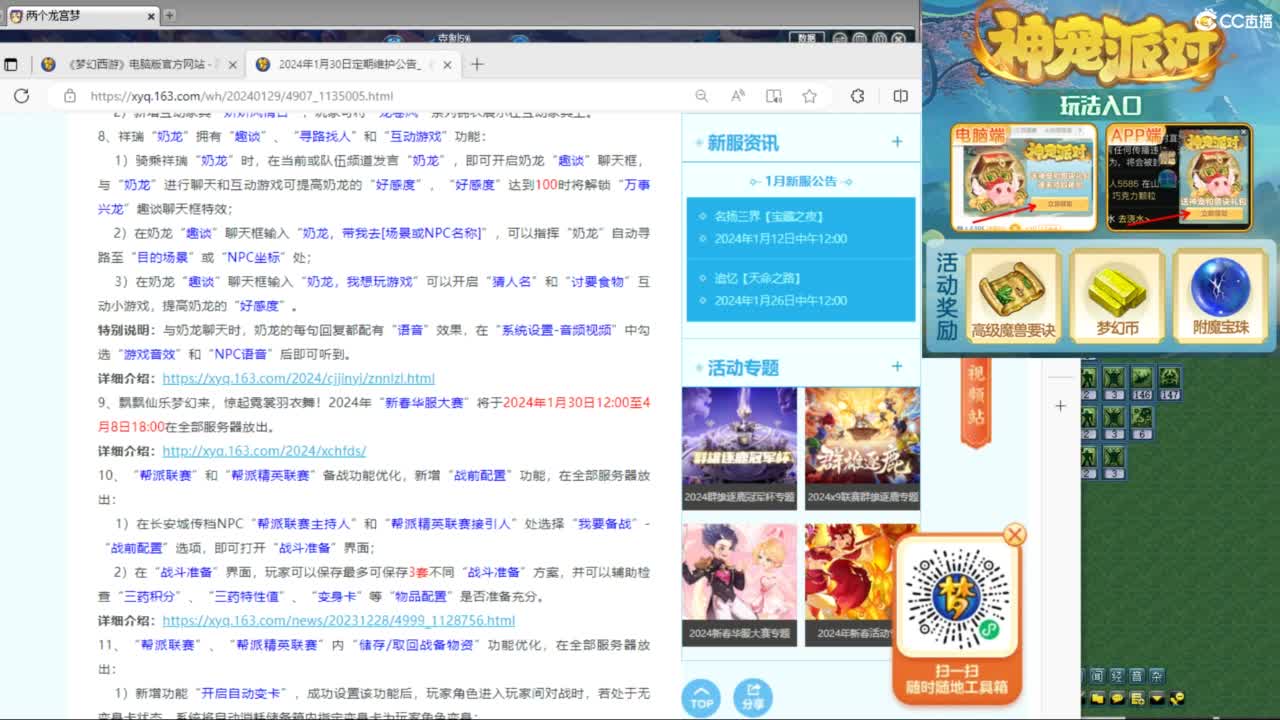This screenshot has height=720, width=1280.
Task: Select the 杂 chat channel button
Action: [1157, 676]
